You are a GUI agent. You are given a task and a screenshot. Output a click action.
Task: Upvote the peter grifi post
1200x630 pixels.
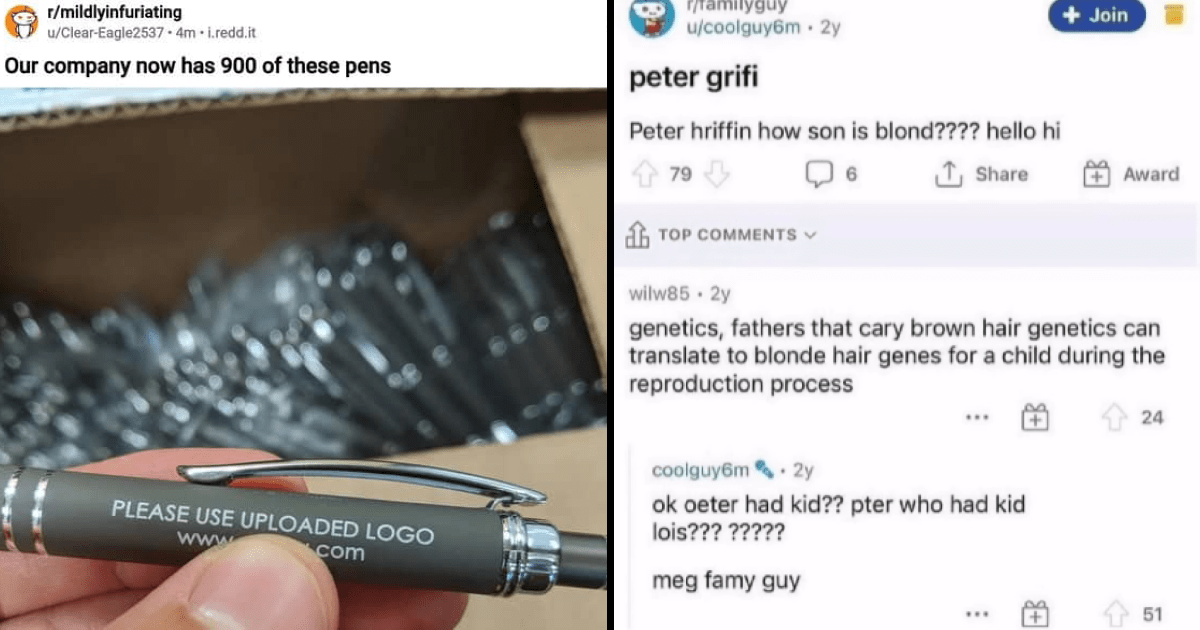tap(645, 174)
